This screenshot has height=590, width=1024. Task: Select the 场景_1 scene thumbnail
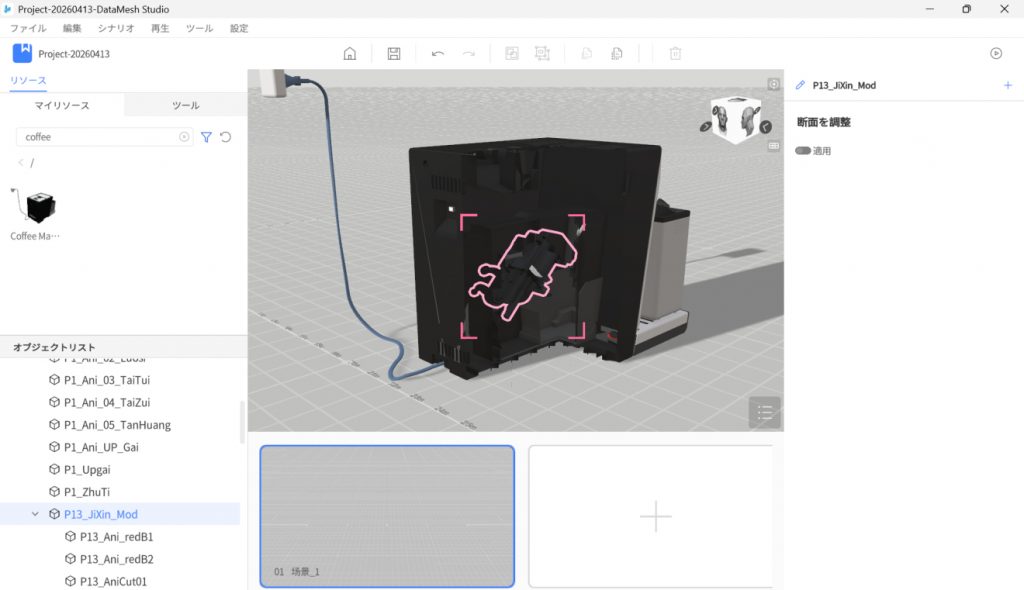point(387,516)
